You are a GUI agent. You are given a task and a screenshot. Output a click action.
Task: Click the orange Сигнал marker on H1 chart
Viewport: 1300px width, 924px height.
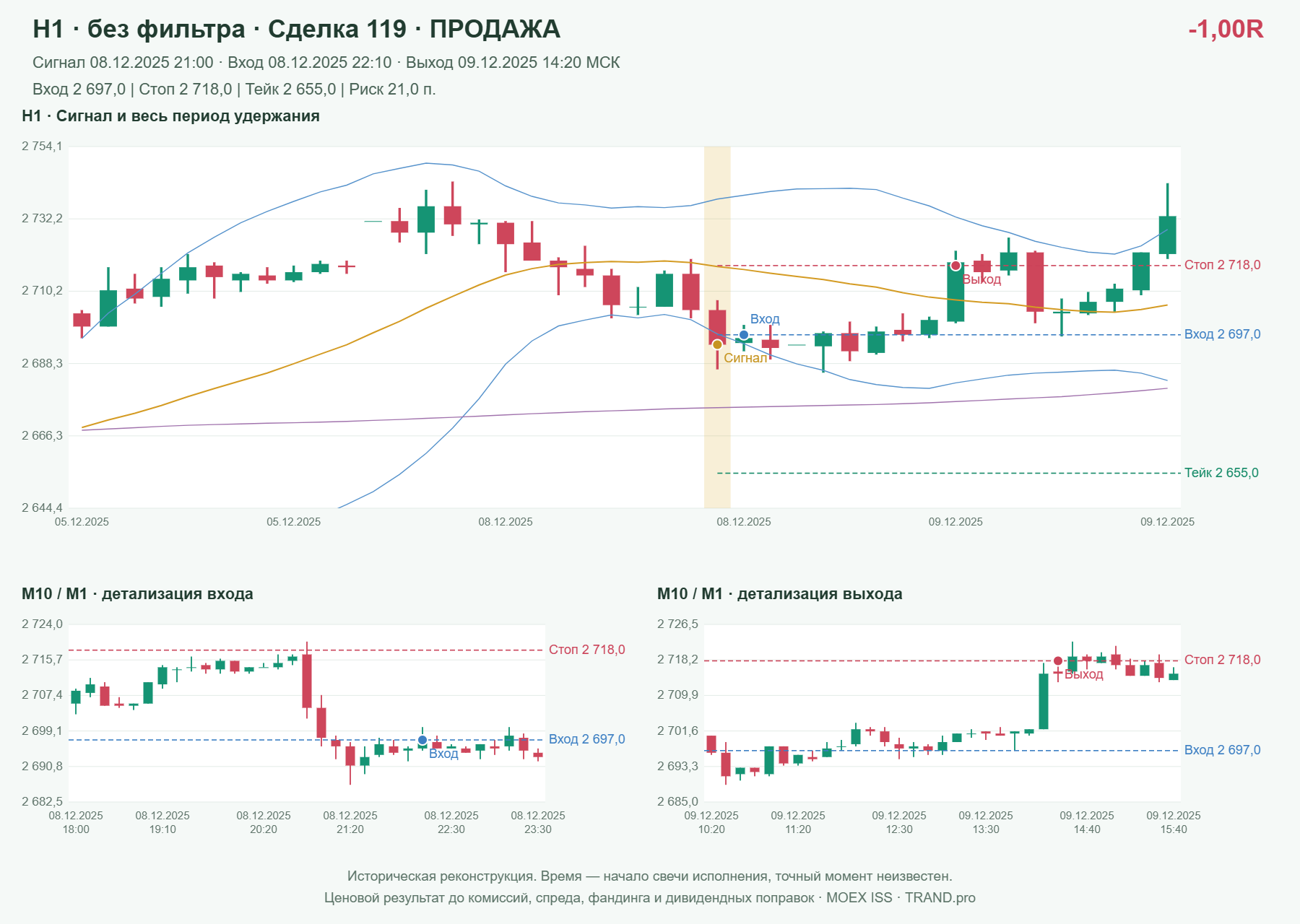click(717, 344)
